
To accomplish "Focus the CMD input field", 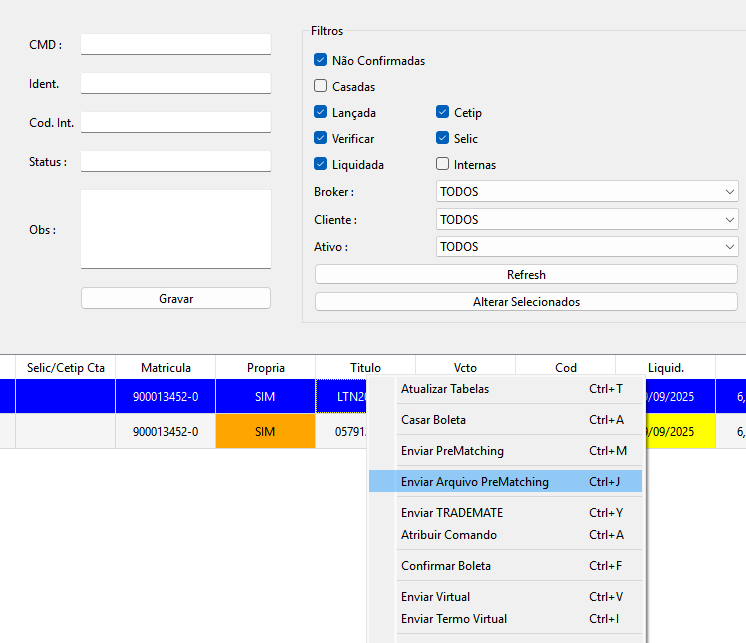I will click(x=175, y=45).
